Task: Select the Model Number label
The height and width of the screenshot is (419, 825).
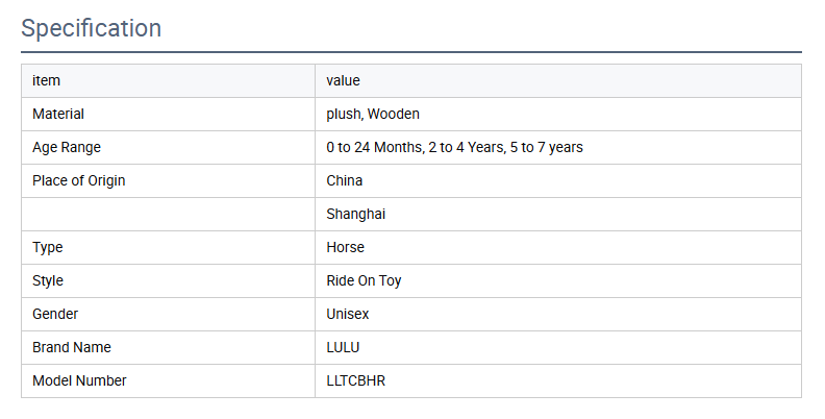Action: (x=79, y=381)
